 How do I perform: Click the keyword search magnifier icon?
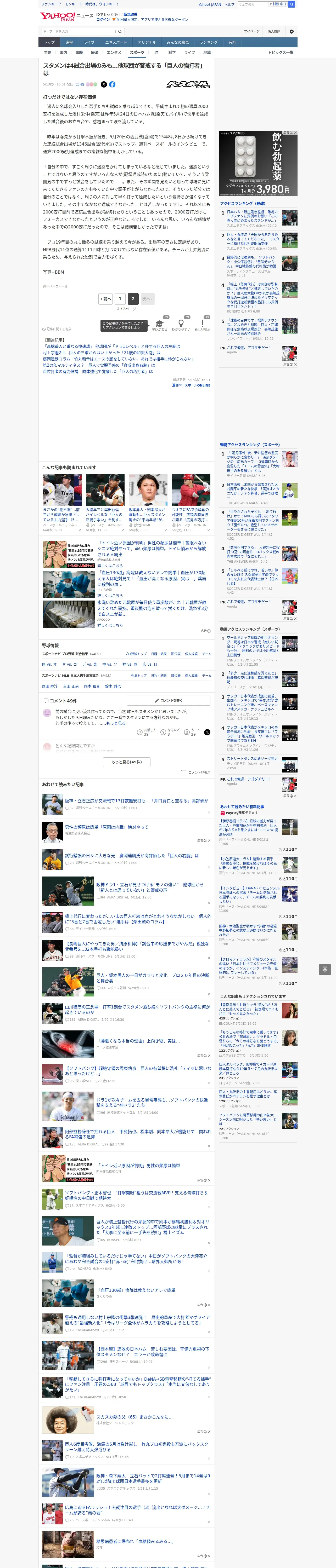tap(120, 31)
